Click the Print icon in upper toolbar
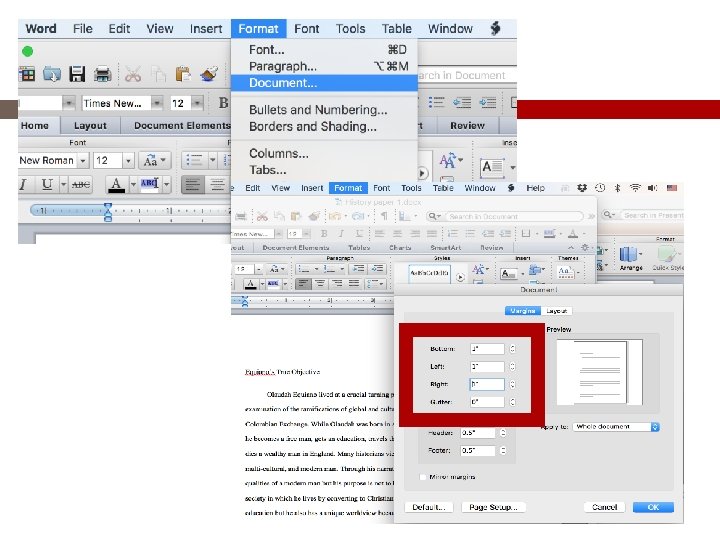The image size is (720, 540). 102,74
